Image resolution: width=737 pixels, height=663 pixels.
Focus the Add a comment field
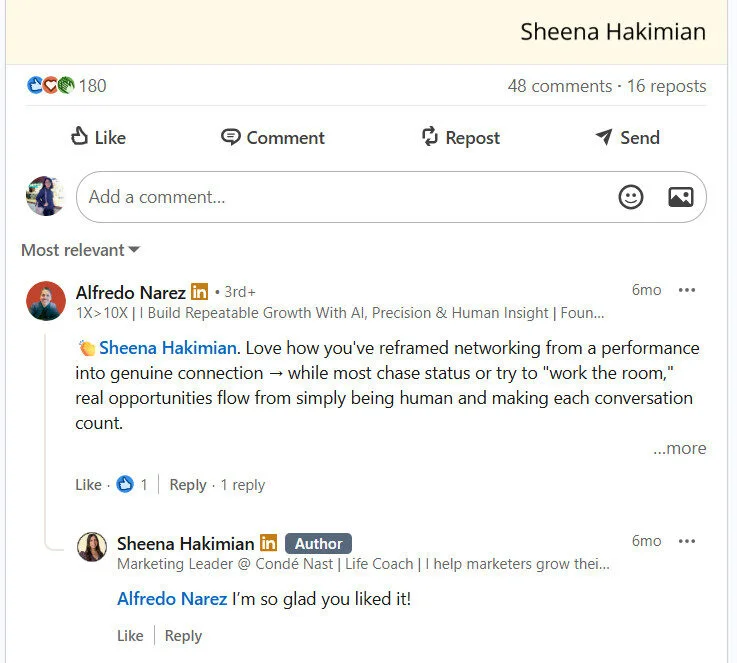(x=391, y=197)
